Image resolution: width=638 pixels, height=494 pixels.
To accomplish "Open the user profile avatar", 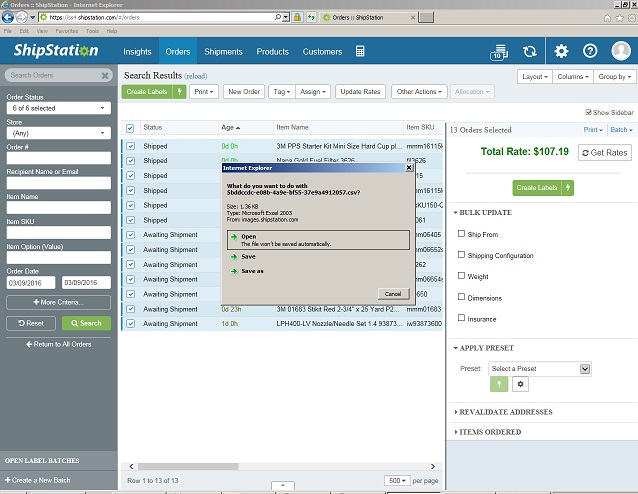I will (x=621, y=51).
